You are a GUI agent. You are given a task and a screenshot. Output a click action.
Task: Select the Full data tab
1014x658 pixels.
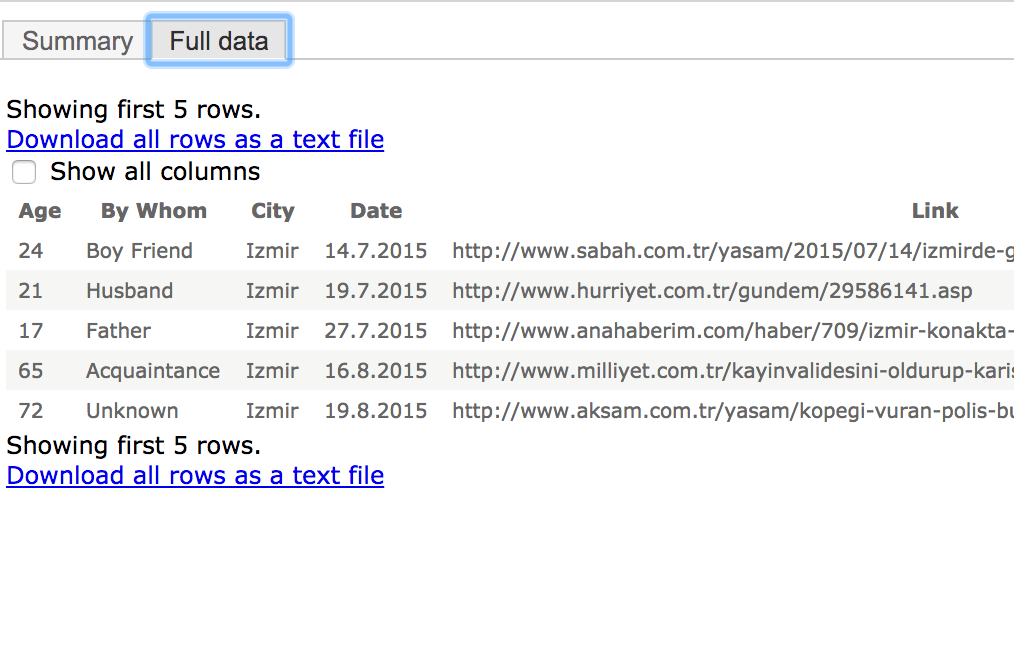[x=219, y=41]
